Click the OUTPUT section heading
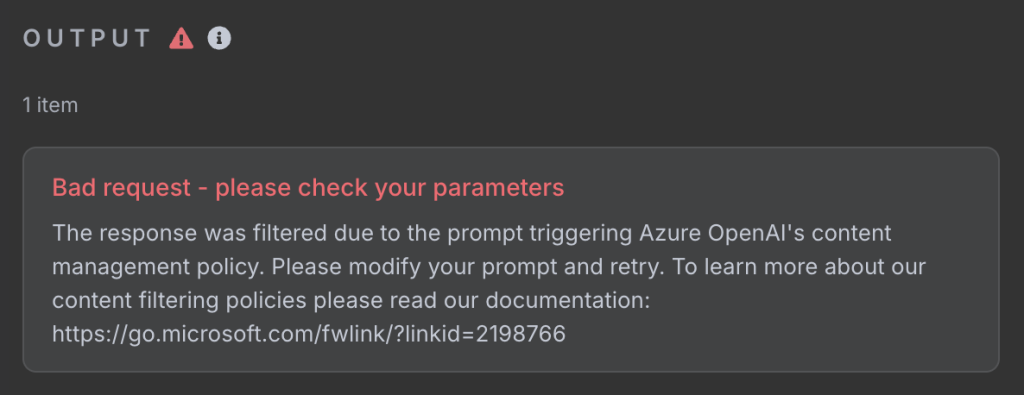This screenshot has height=395, width=1024. click(x=87, y=39)
